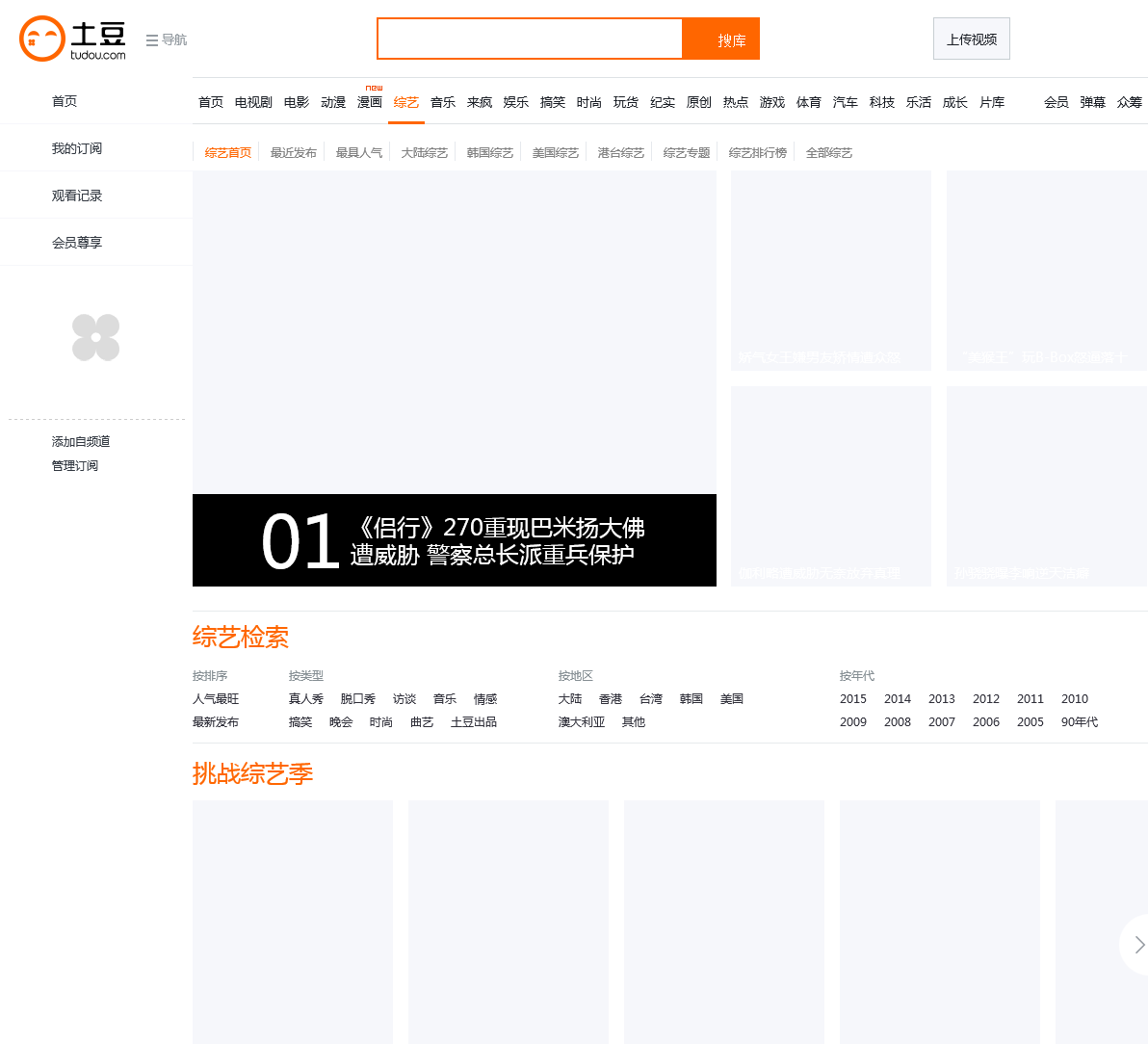This screenshot has height=1044, width=1148.
Task: Open 我的订阅 in sidebar
Action: click(77, 148)
